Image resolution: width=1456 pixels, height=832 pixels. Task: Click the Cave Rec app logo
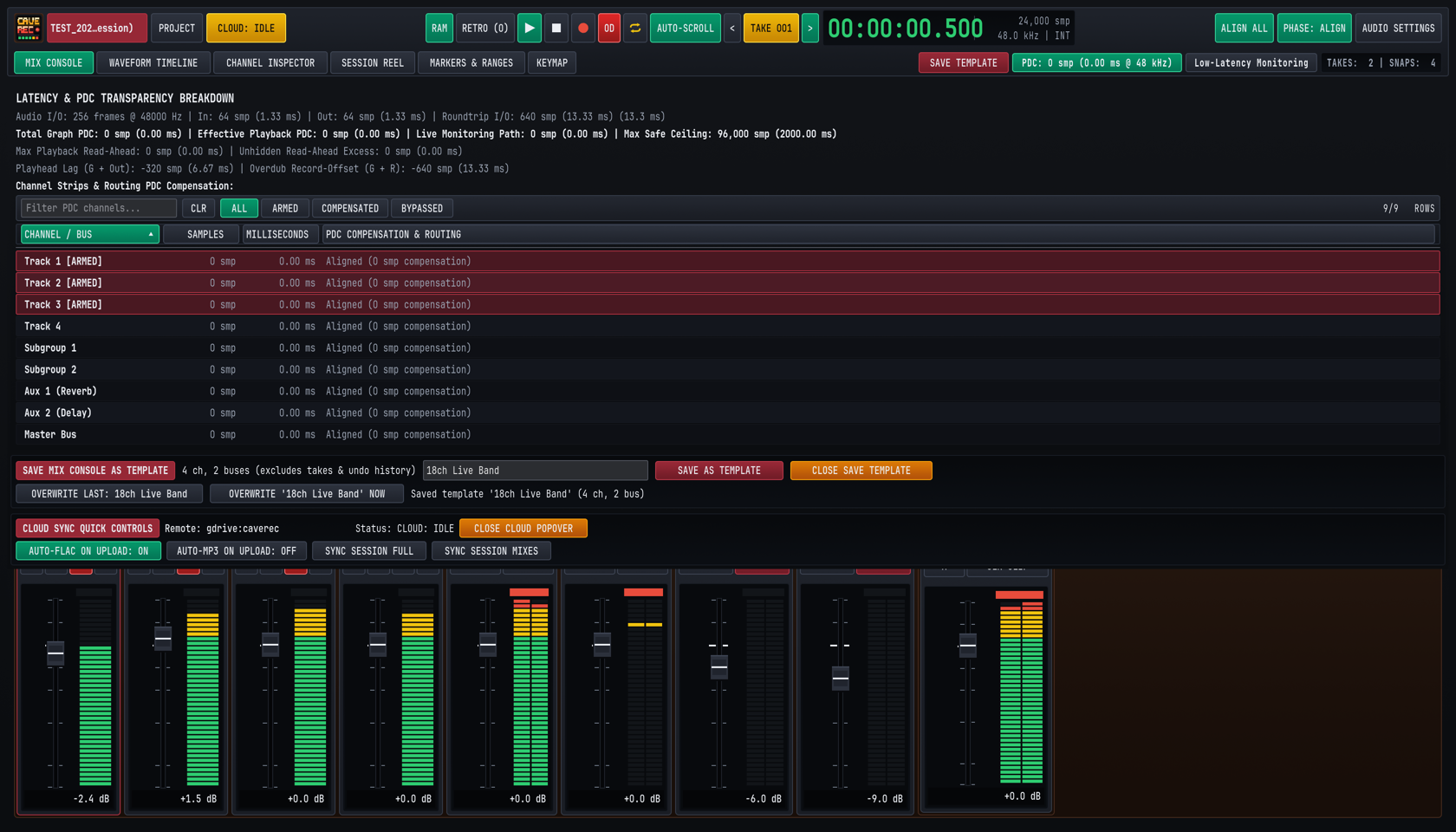pos(29,28)
